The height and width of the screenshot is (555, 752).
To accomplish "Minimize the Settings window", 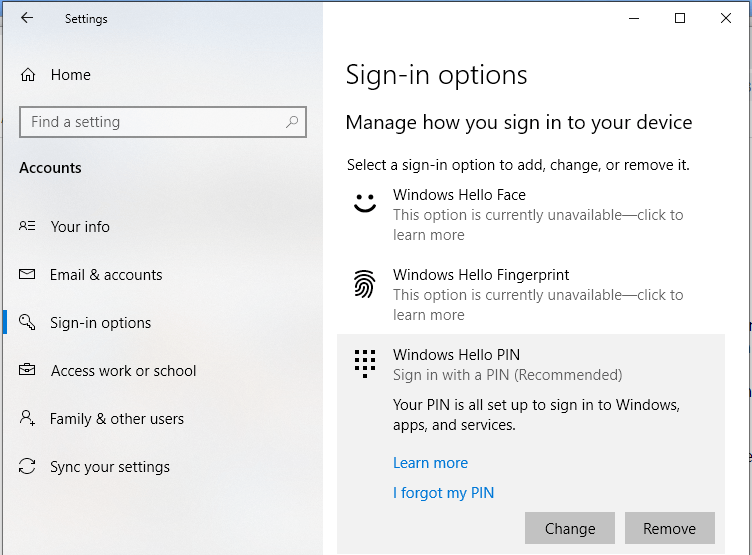I will tap(634, 18).
